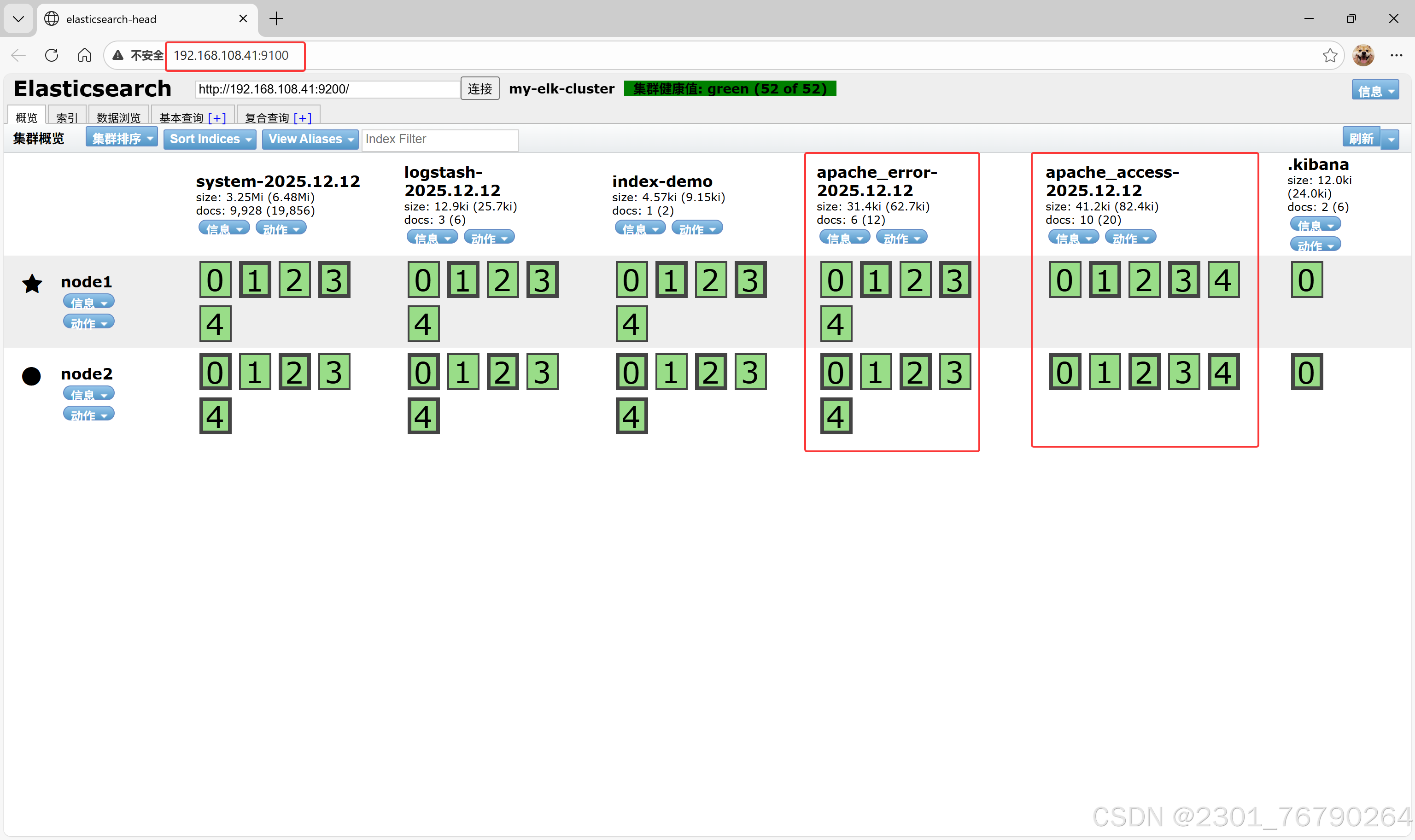Open the Sort Indices dropdown

pos(210,139)
